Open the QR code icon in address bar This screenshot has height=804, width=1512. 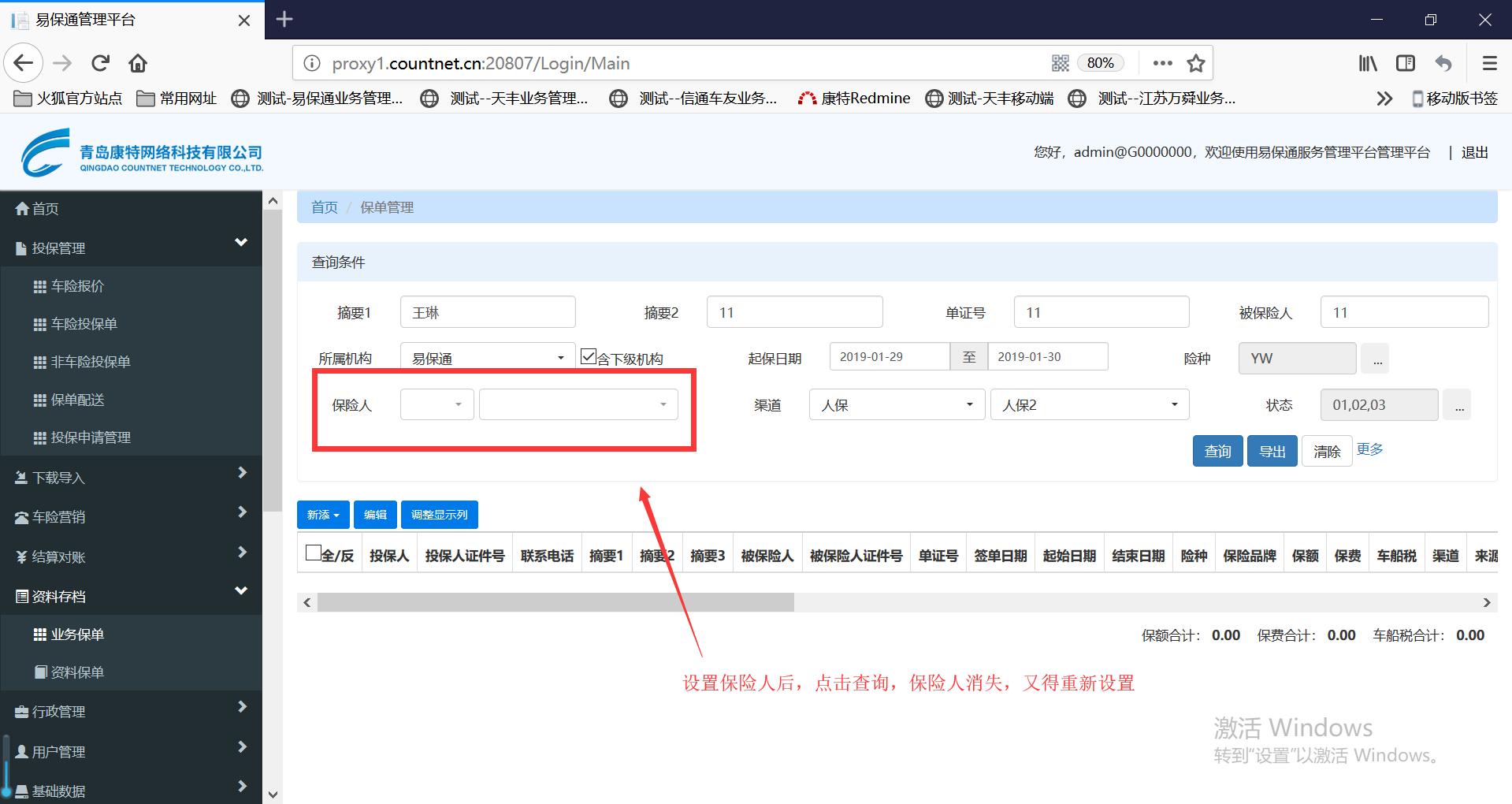[1061, 63]
